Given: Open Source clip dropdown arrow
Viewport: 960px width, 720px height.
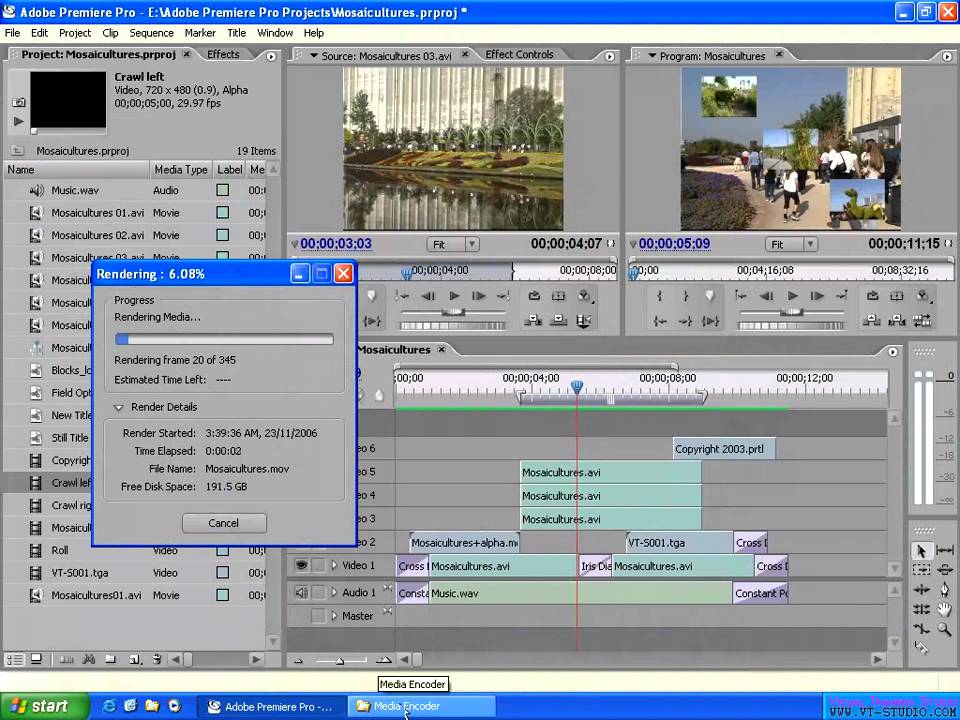Looking at the screenshot, I should 313,56.
